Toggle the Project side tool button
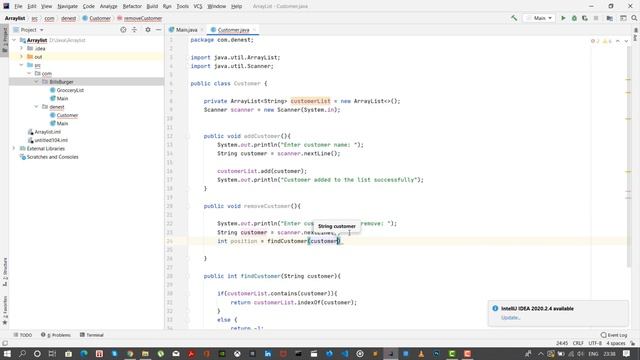This screenshot has width=640, height=360. tap(4, 40)
